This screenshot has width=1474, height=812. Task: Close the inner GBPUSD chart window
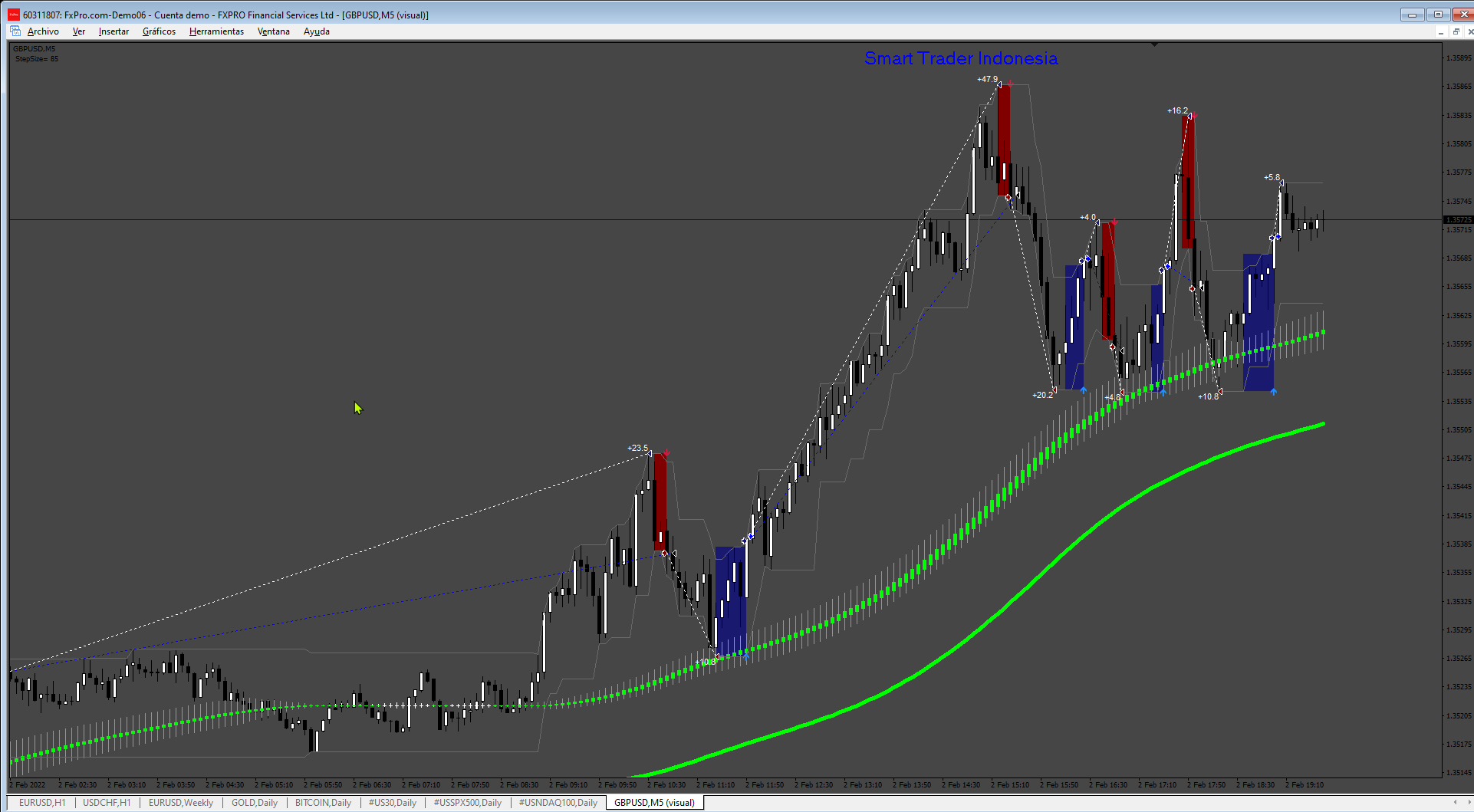(x=1469, y=32)
